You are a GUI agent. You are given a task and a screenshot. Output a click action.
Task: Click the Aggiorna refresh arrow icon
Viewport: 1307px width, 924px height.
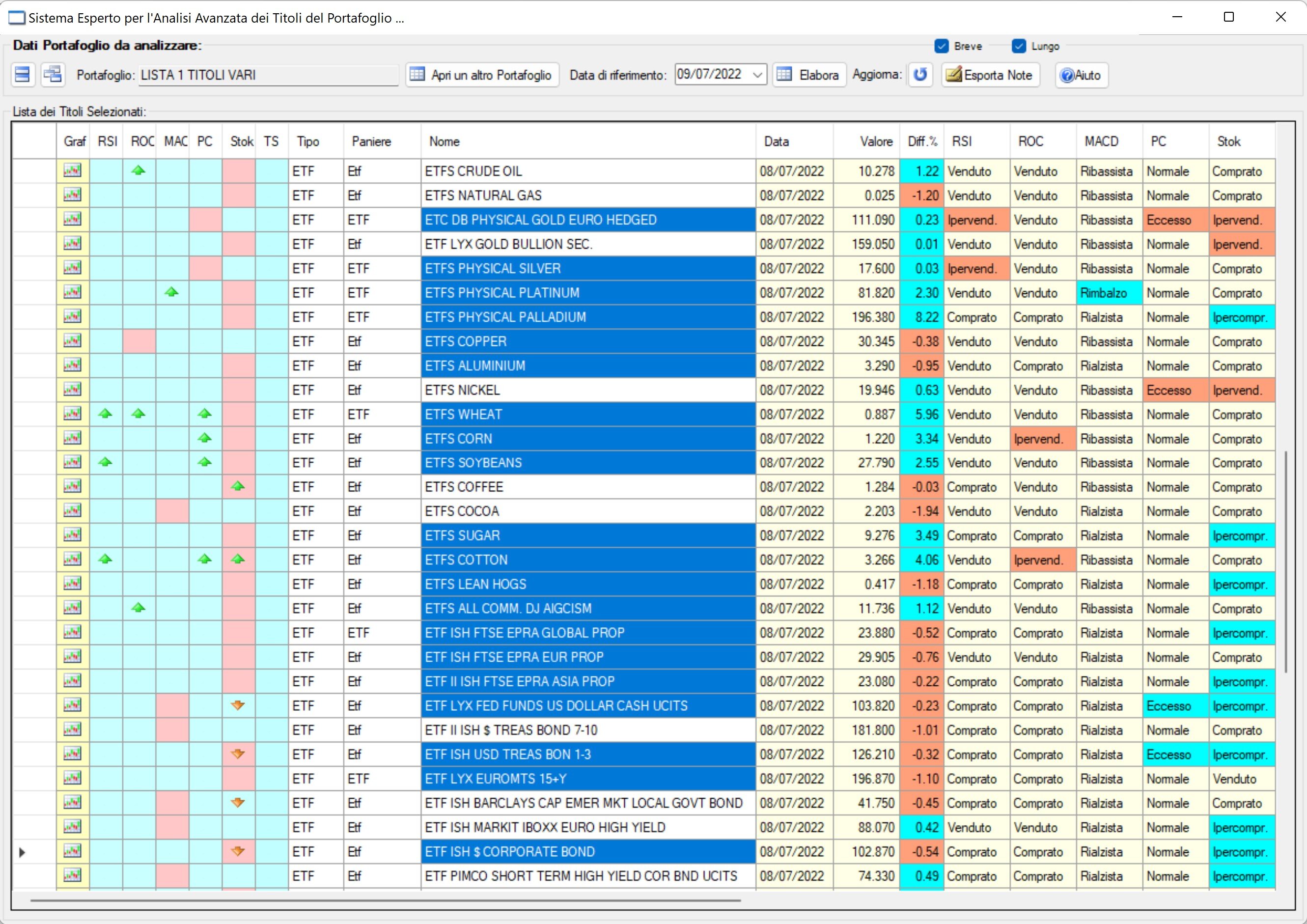point(920,75)
